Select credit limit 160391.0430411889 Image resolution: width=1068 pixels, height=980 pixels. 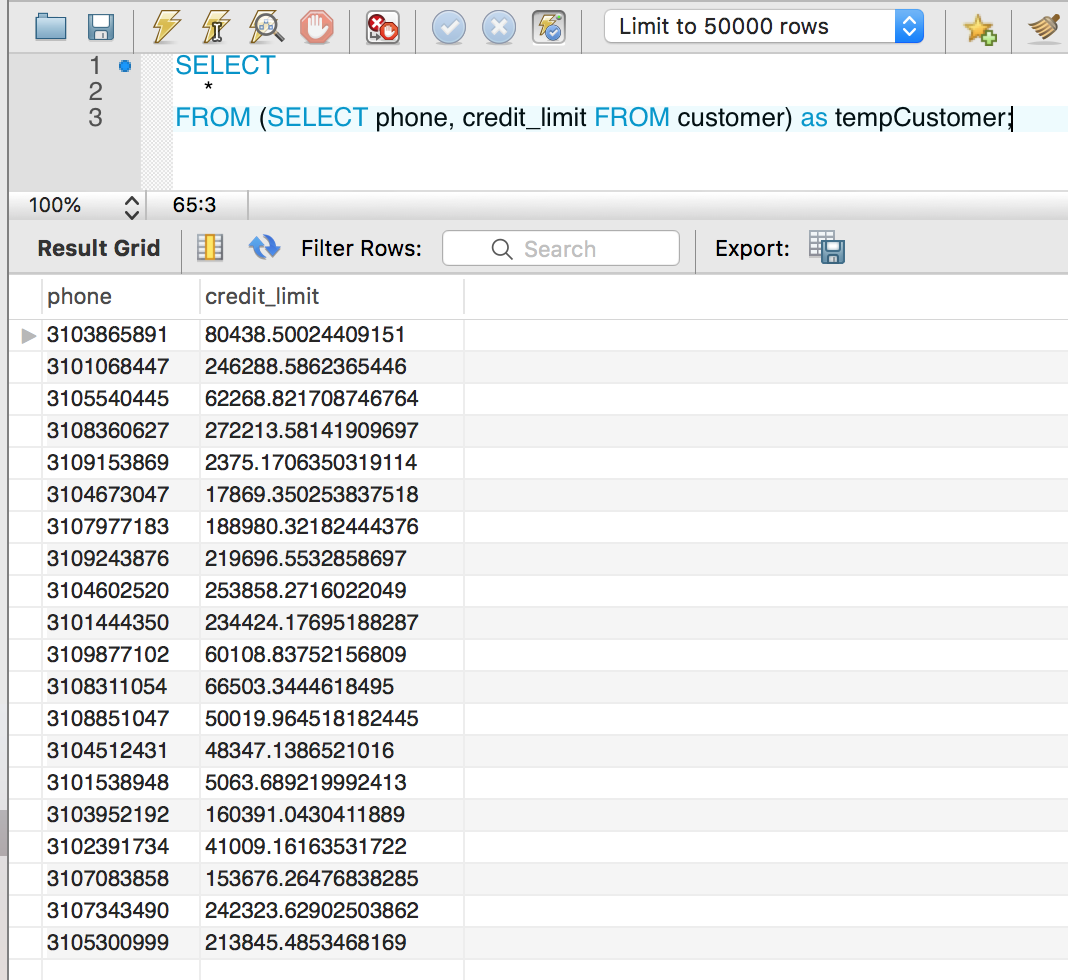click(x=331, y=815)
